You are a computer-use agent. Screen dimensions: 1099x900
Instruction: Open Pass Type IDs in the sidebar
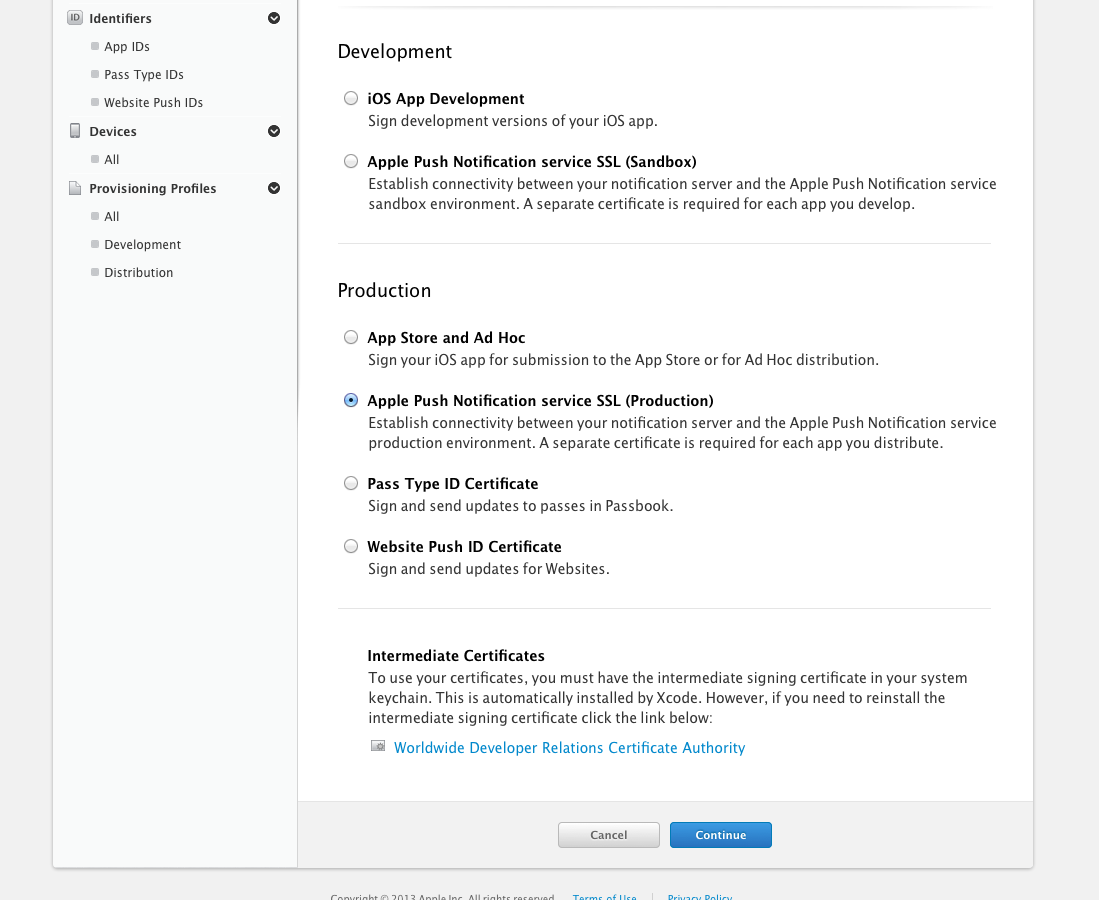click(x=144, y=74)
